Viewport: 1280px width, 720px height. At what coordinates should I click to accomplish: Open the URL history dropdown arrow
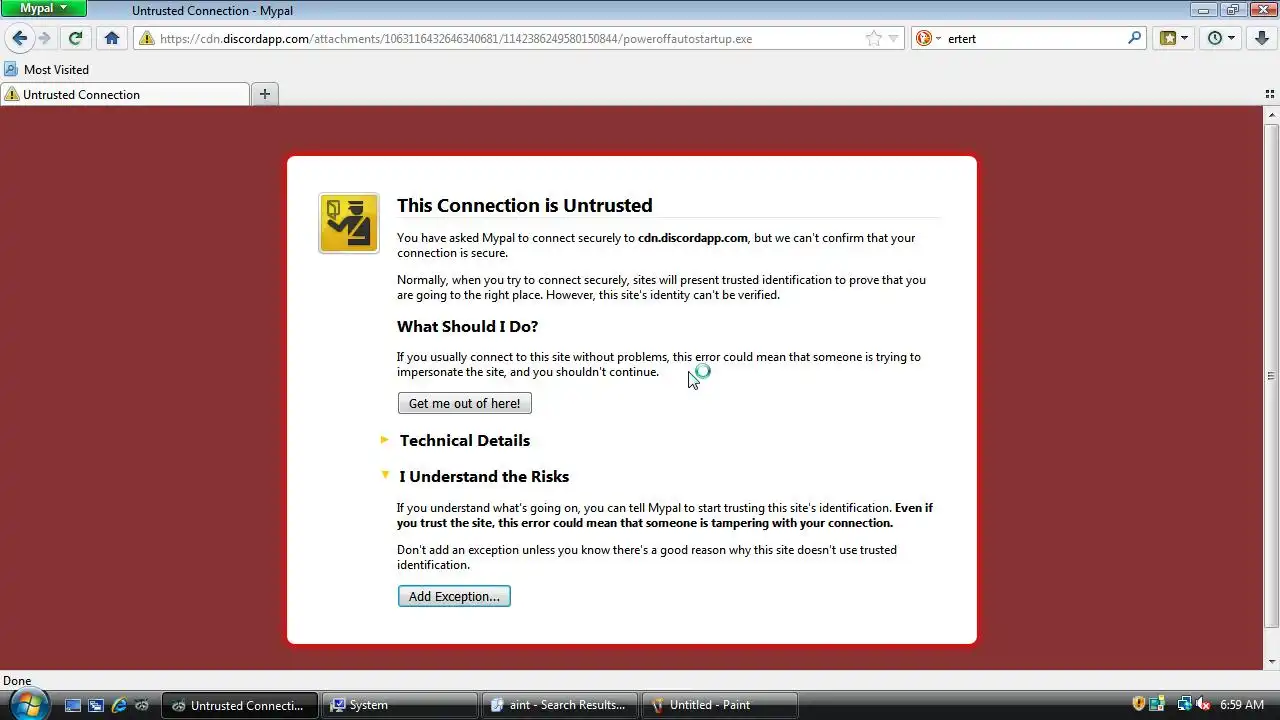(x=894, y=39)
